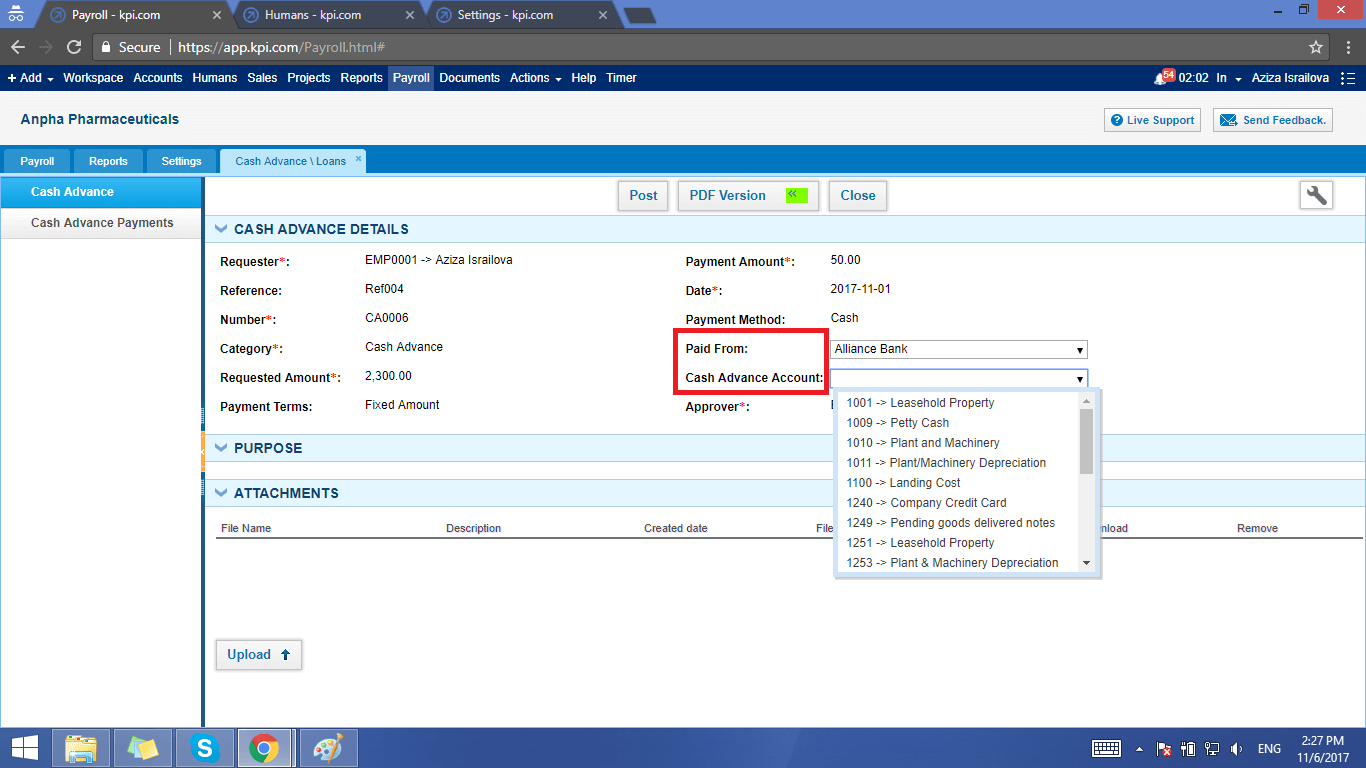Click the account list scroll-up arrow
This screenshot has width=1366, height=768.
(1086, 401)
